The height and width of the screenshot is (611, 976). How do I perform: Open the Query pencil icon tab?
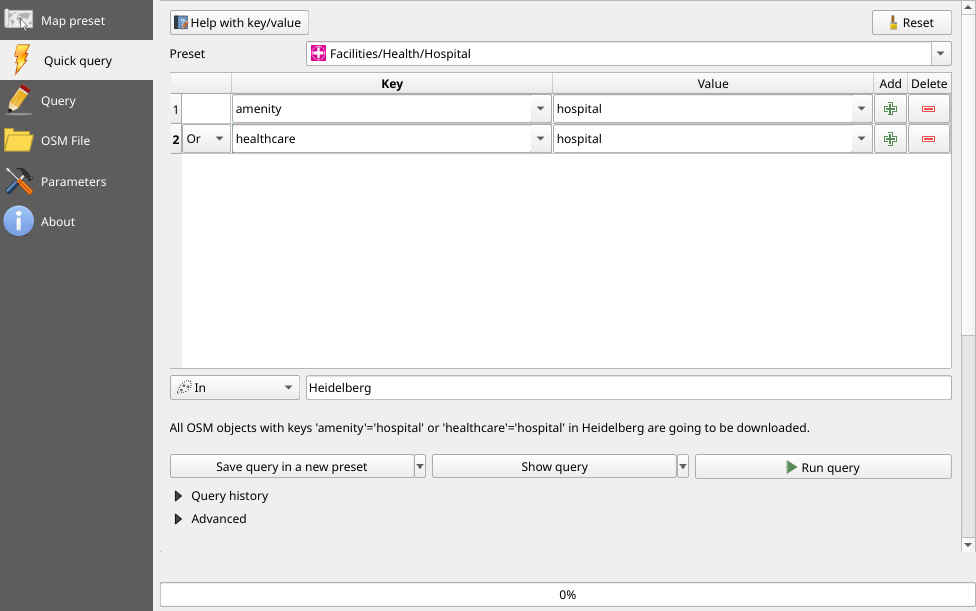pyautogui.click(x=19, y=100)
